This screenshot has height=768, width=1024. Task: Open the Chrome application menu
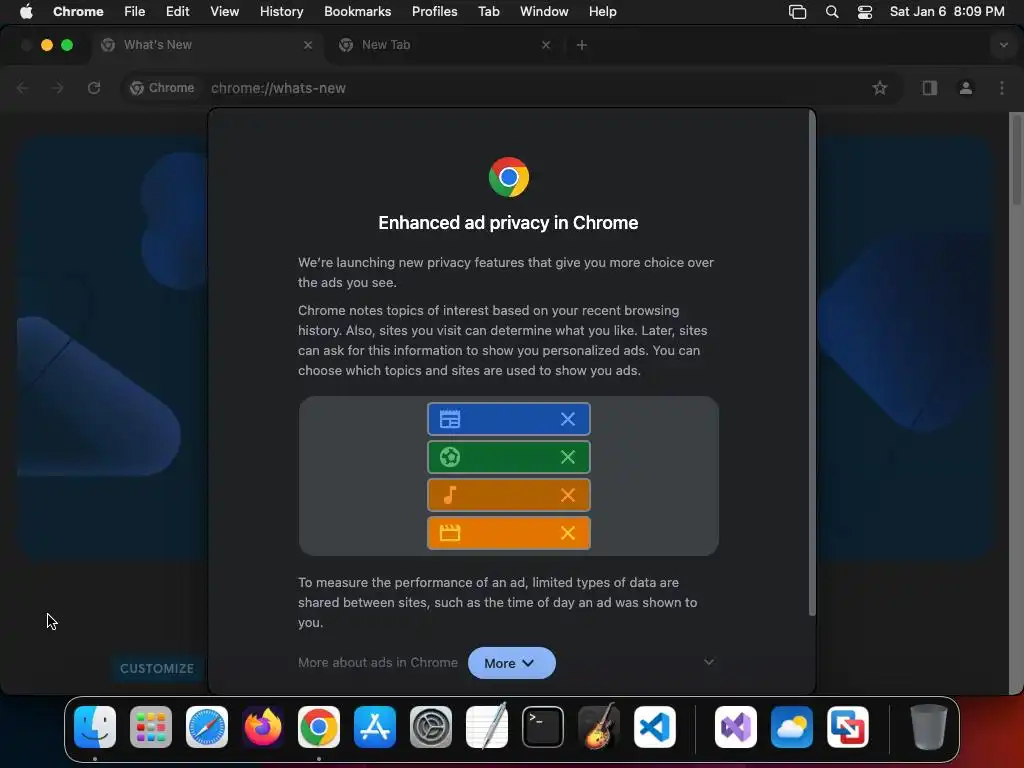click(78, 11)
